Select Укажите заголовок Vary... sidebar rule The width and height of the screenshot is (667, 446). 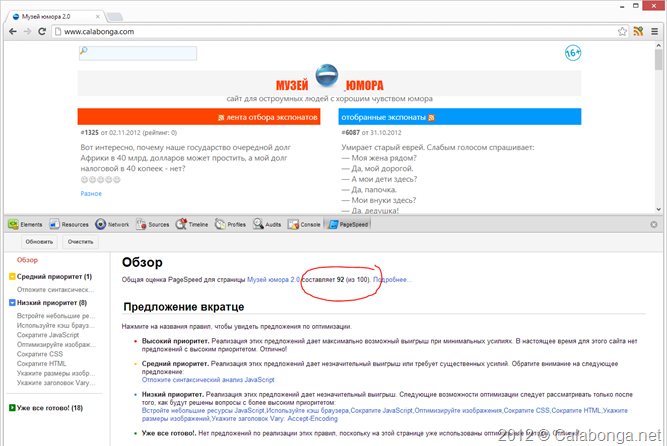coord(56,383)
